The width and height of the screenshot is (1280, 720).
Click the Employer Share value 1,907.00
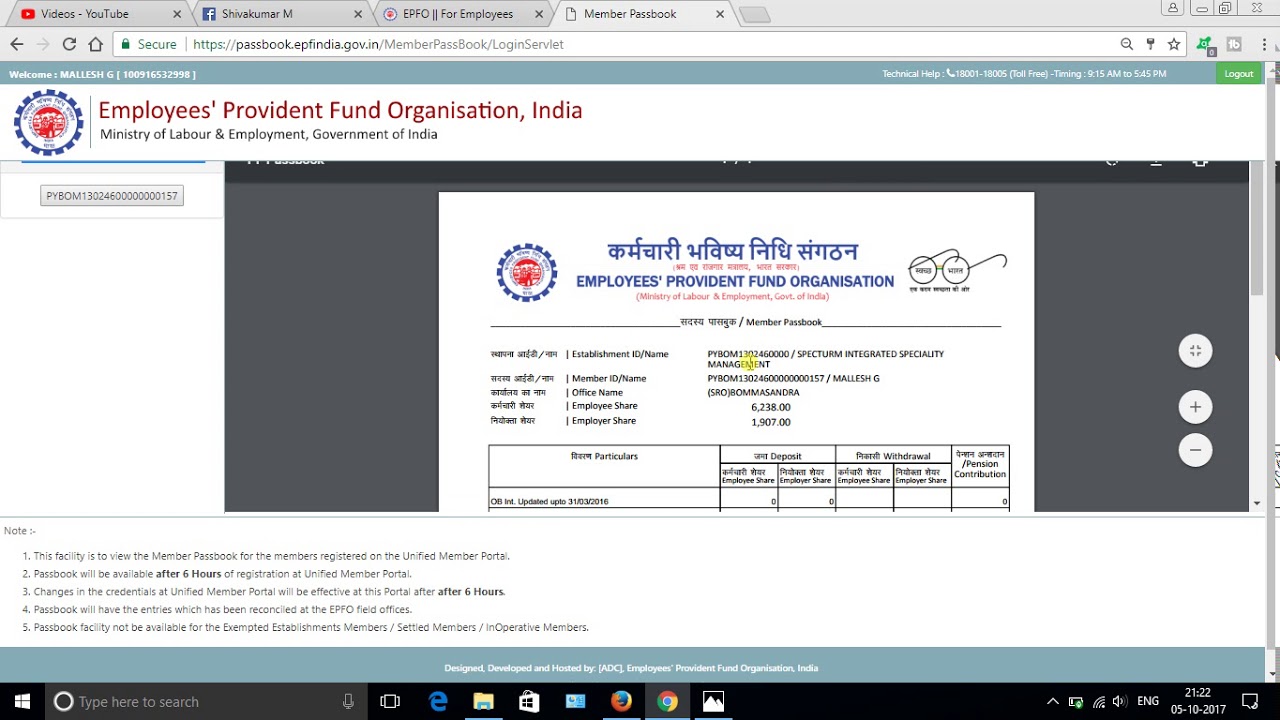coord(771,422)
